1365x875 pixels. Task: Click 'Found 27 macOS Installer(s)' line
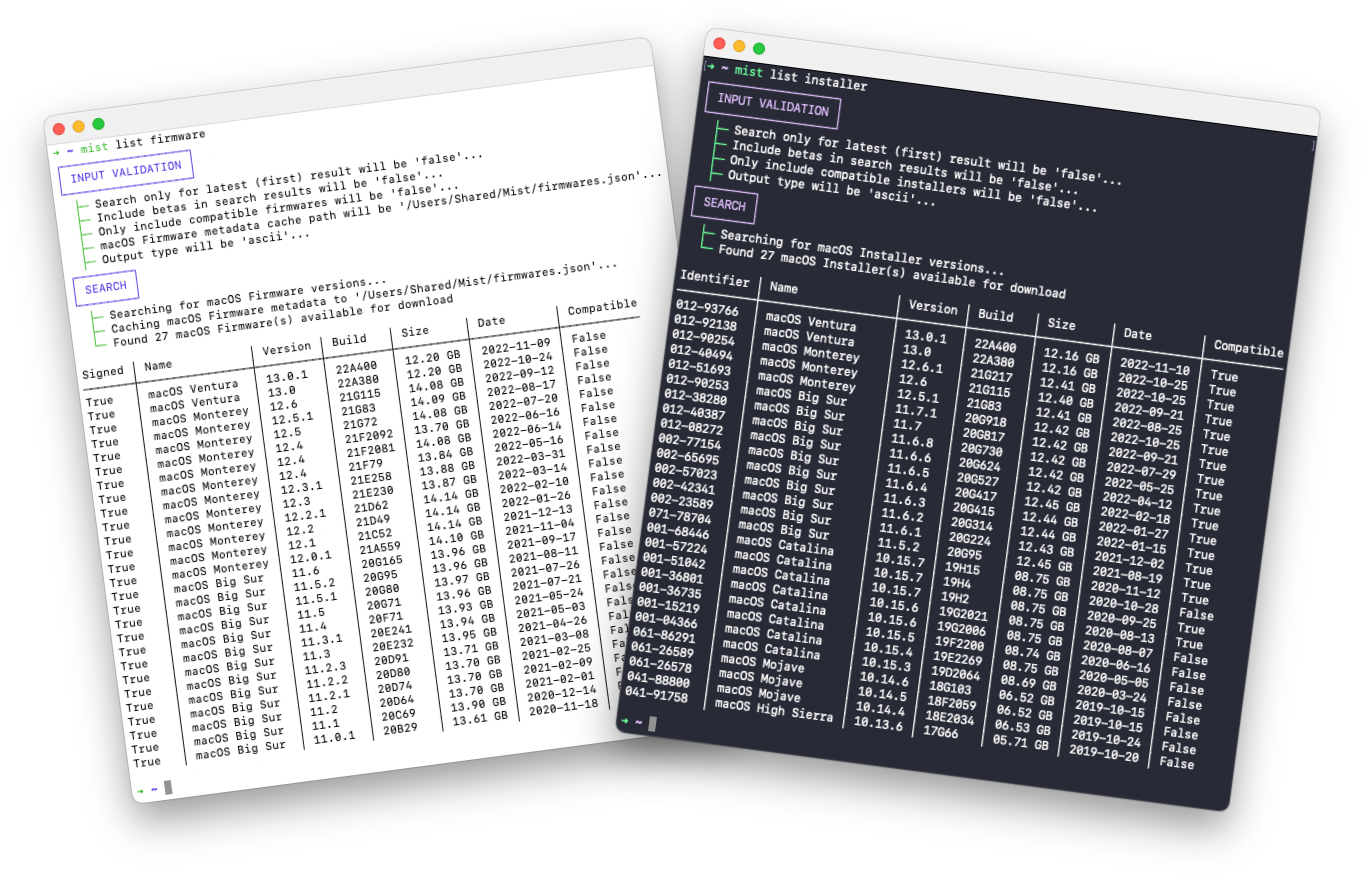point(892,271)
